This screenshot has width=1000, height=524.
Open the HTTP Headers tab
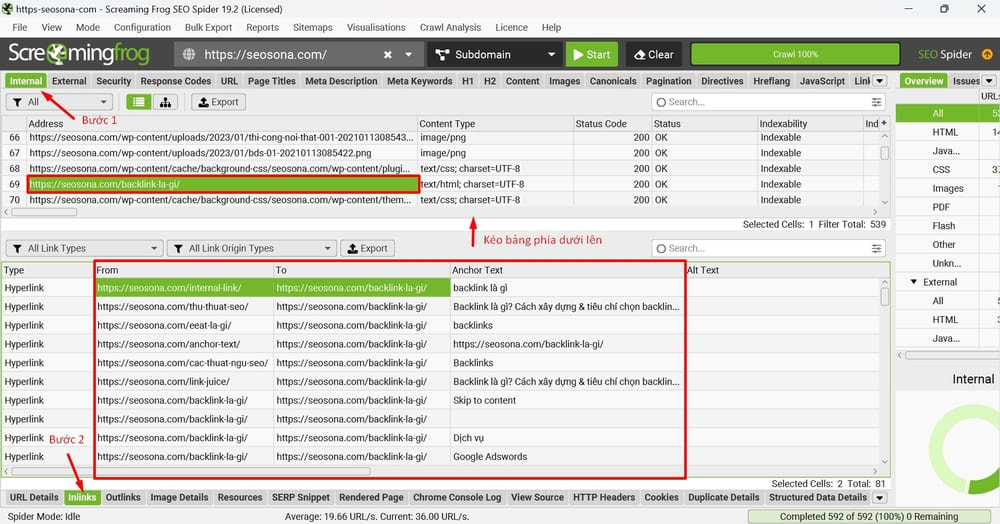point(604,498)
